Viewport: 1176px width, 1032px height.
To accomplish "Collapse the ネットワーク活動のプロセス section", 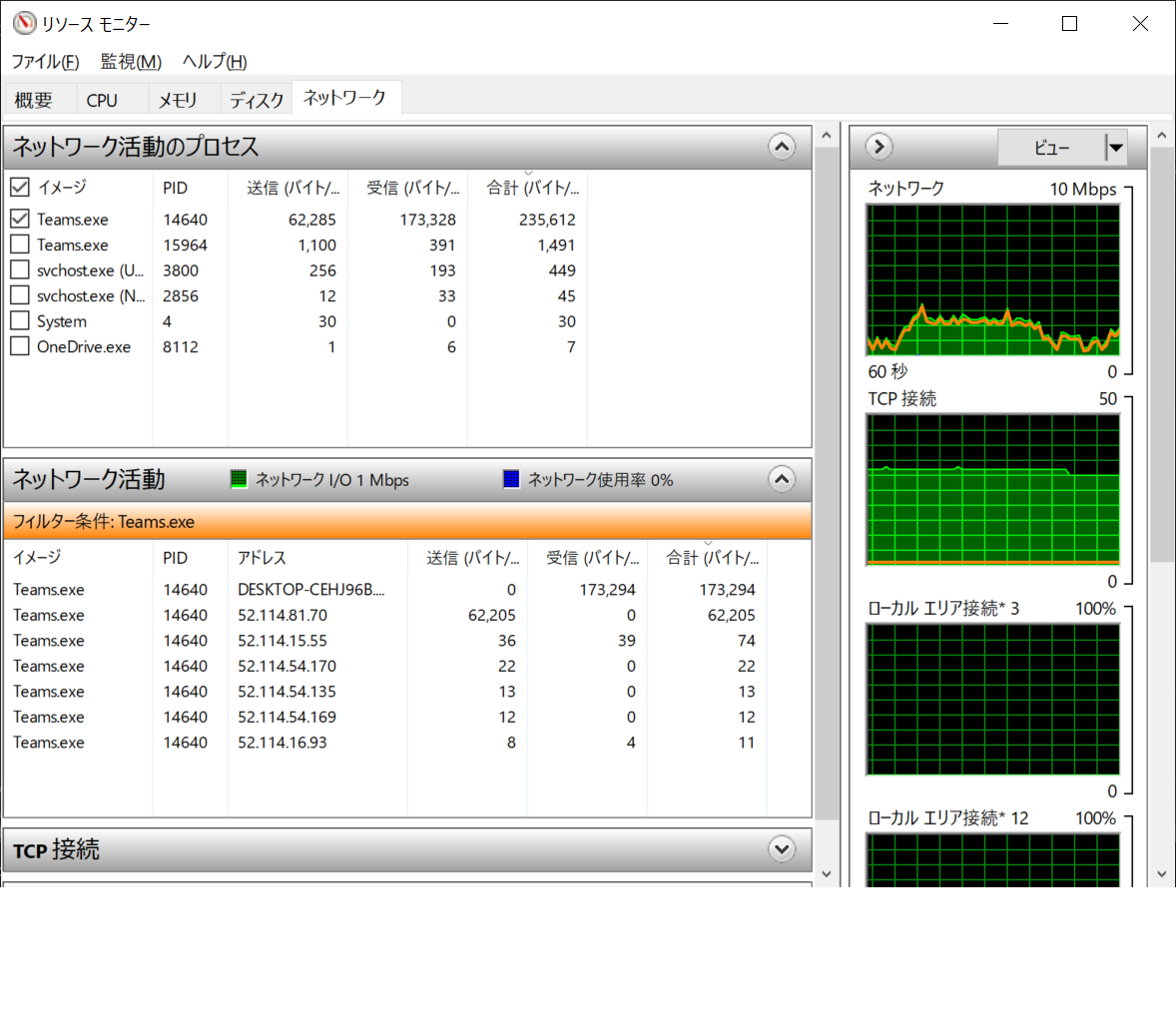I will click(x=782, y=147).
